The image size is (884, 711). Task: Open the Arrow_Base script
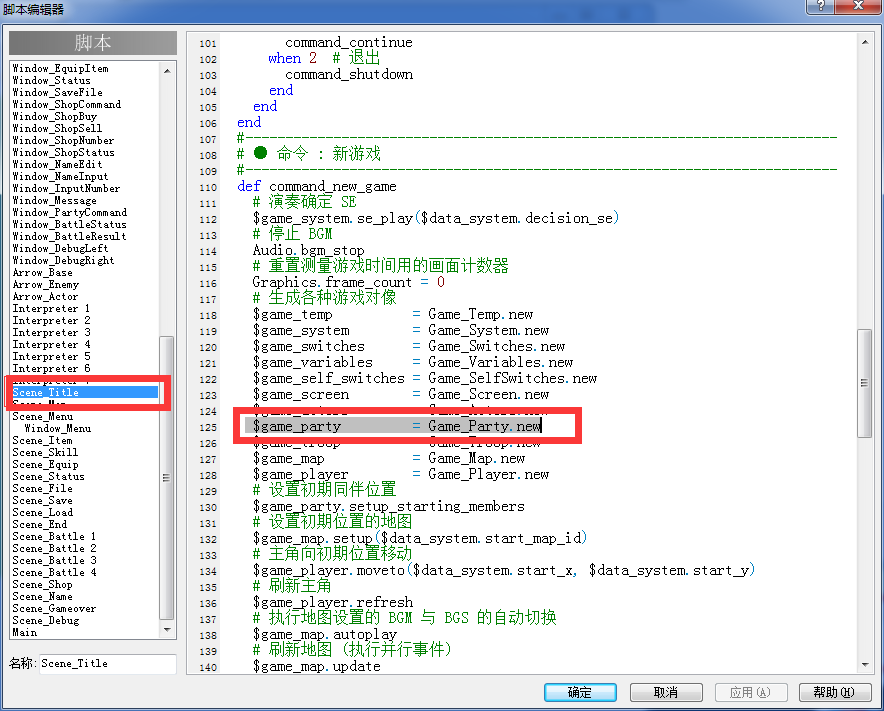tap(42, 272)
